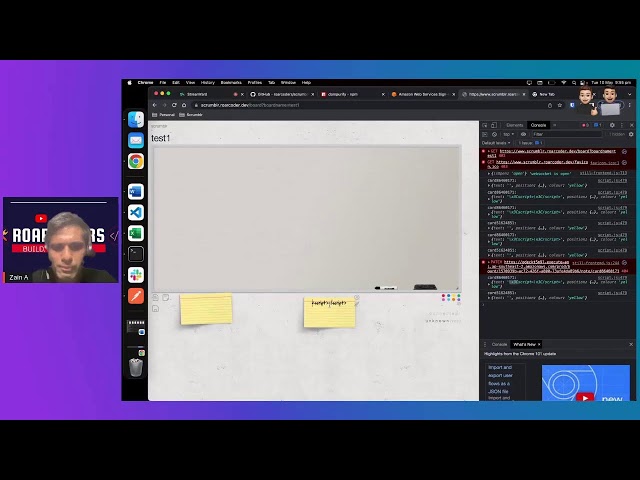
Task: Select the Console tab in DevTools
Action: click(x=538, y=125)
